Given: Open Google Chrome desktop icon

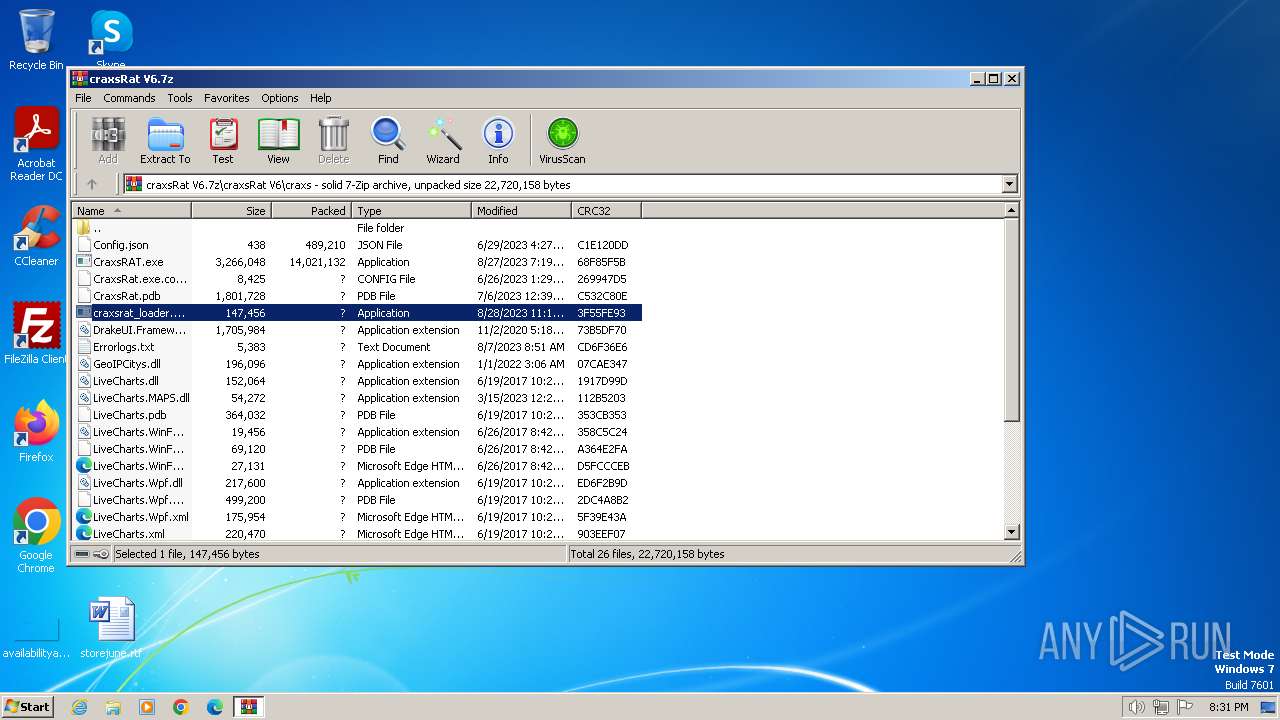Looking at the screenshot, I should pyautogui.click(x=36, y=536).
